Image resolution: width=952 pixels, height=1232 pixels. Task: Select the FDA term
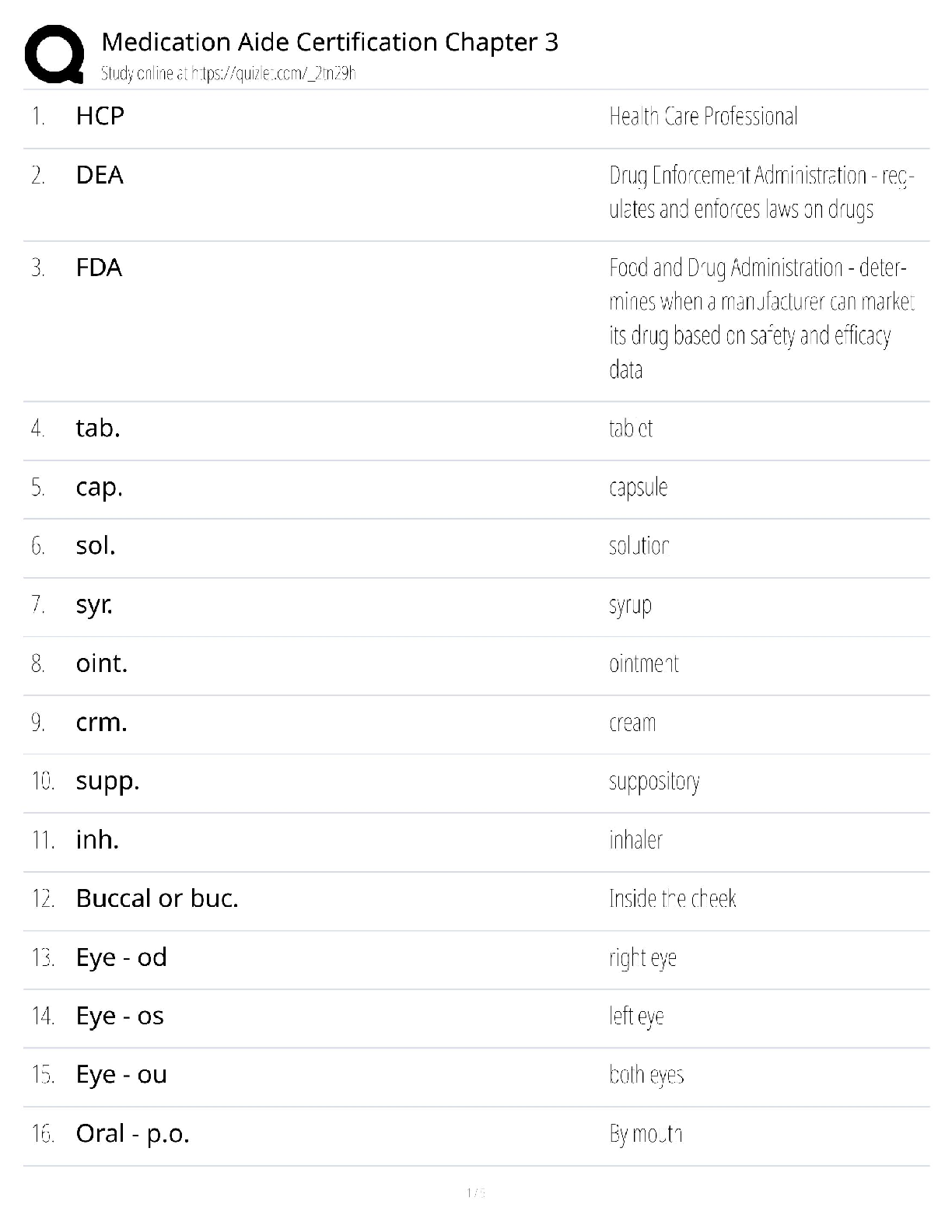[x=99, y=268]
